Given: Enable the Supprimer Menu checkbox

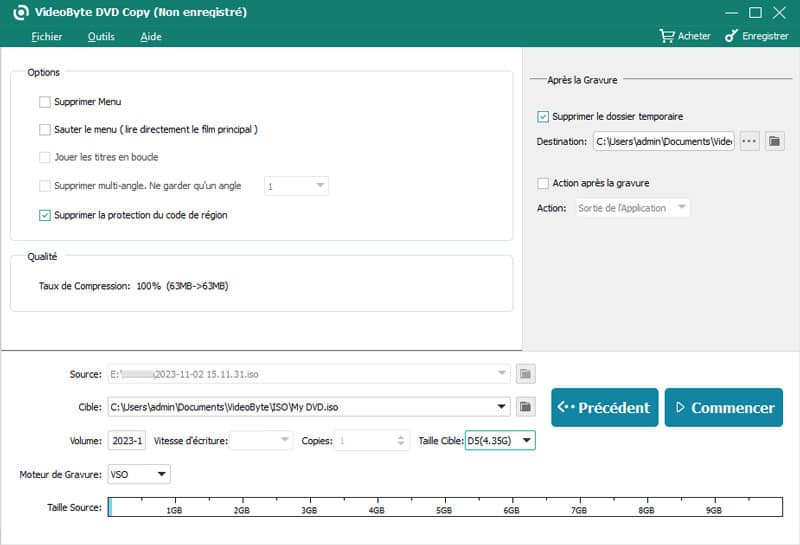Looking at the screenshot, I should [44, 102].
